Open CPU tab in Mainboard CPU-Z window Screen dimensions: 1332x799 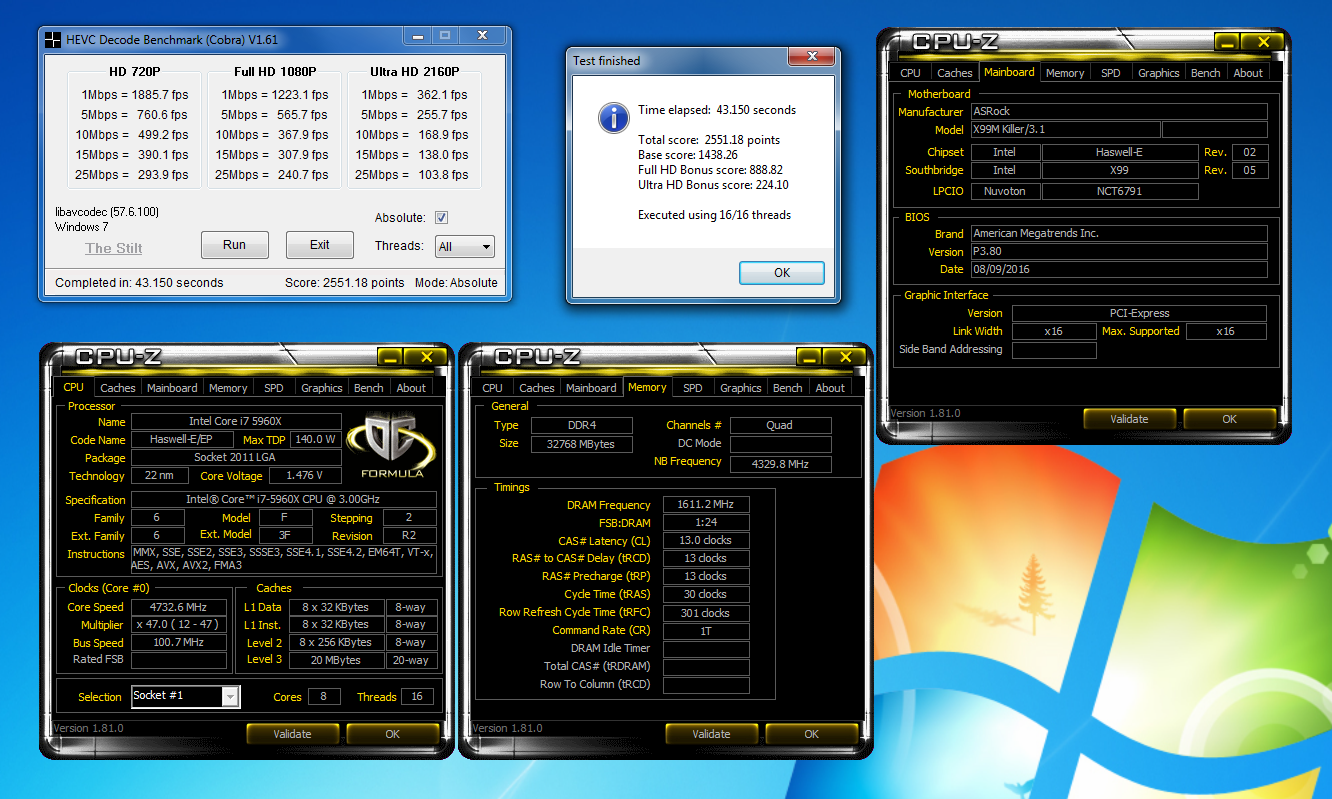click(x=910, y=73)
